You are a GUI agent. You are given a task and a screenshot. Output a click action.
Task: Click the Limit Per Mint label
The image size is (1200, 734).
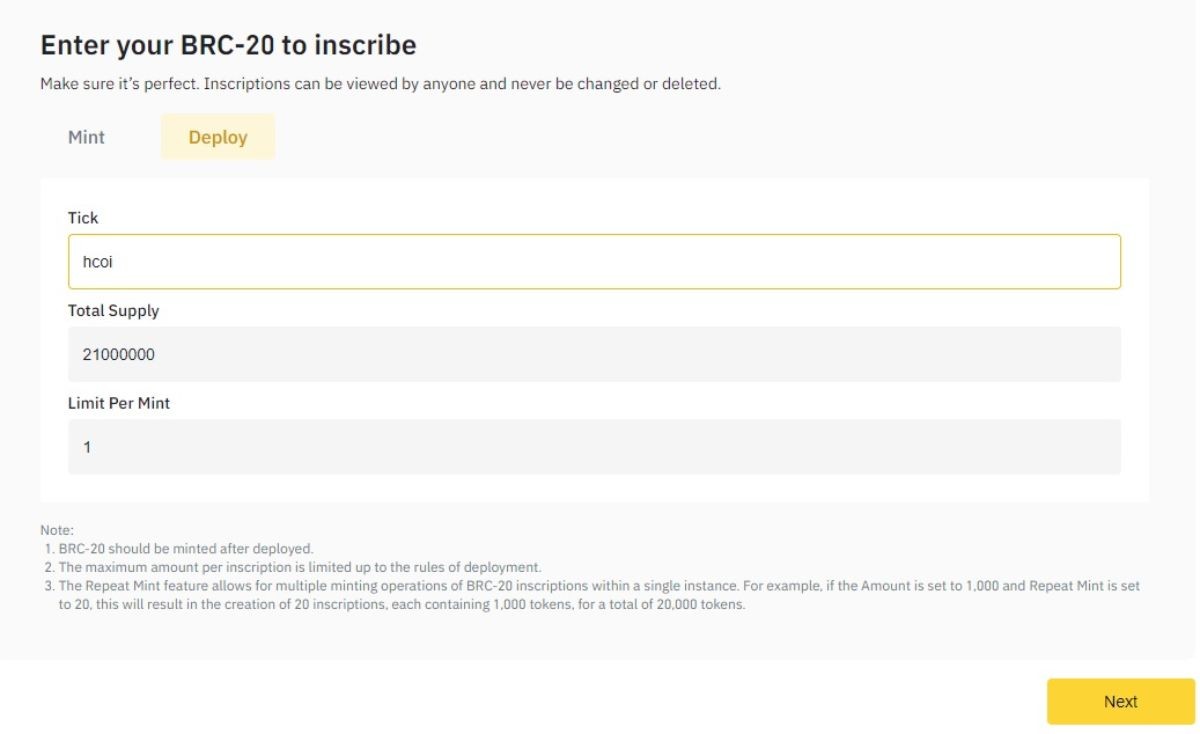119,403
